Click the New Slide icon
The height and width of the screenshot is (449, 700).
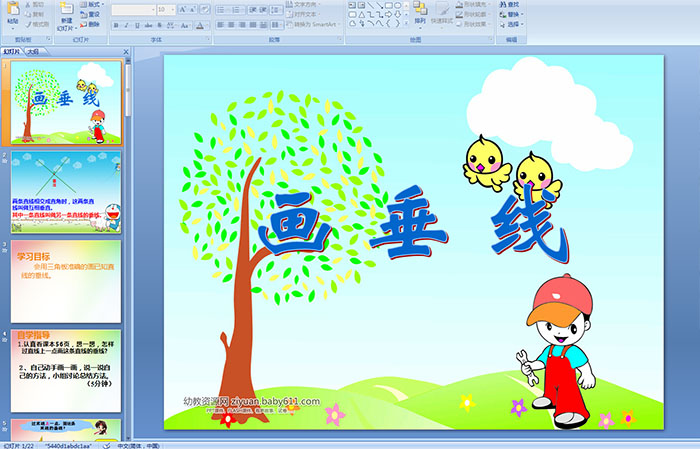[67, 9]
